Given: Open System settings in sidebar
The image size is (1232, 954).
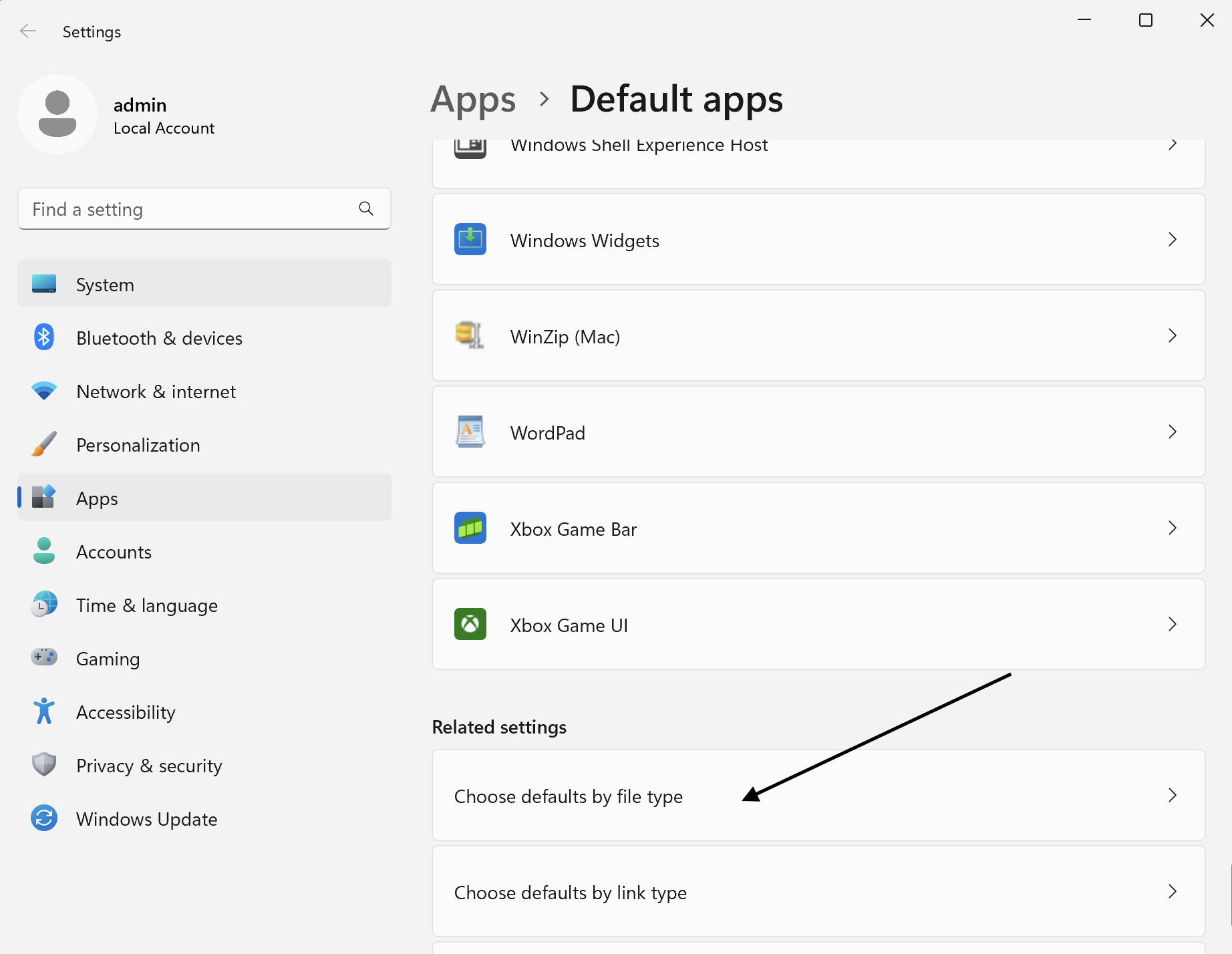Looking at the screenshot, I should [204, 284].
